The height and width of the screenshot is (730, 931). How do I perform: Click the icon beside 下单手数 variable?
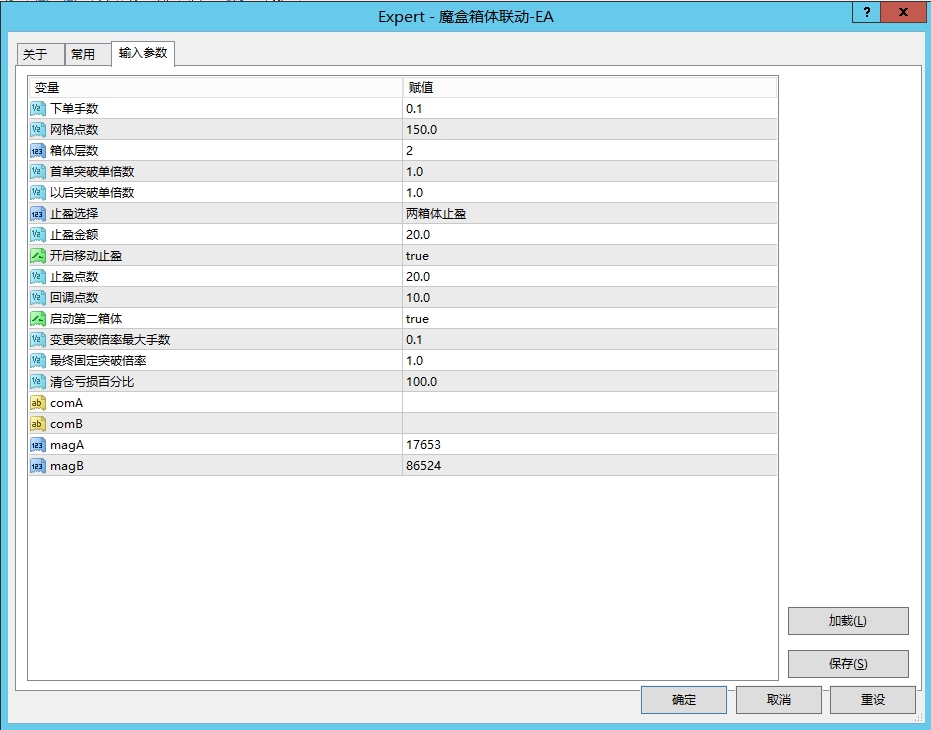click(38, 108)
